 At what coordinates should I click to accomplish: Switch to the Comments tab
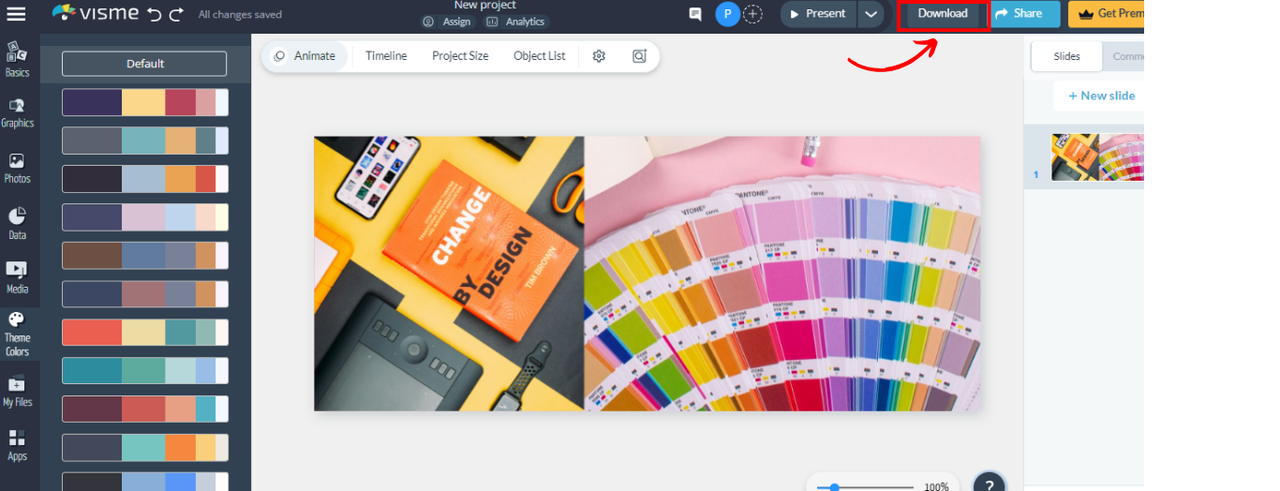(1126, 56)
